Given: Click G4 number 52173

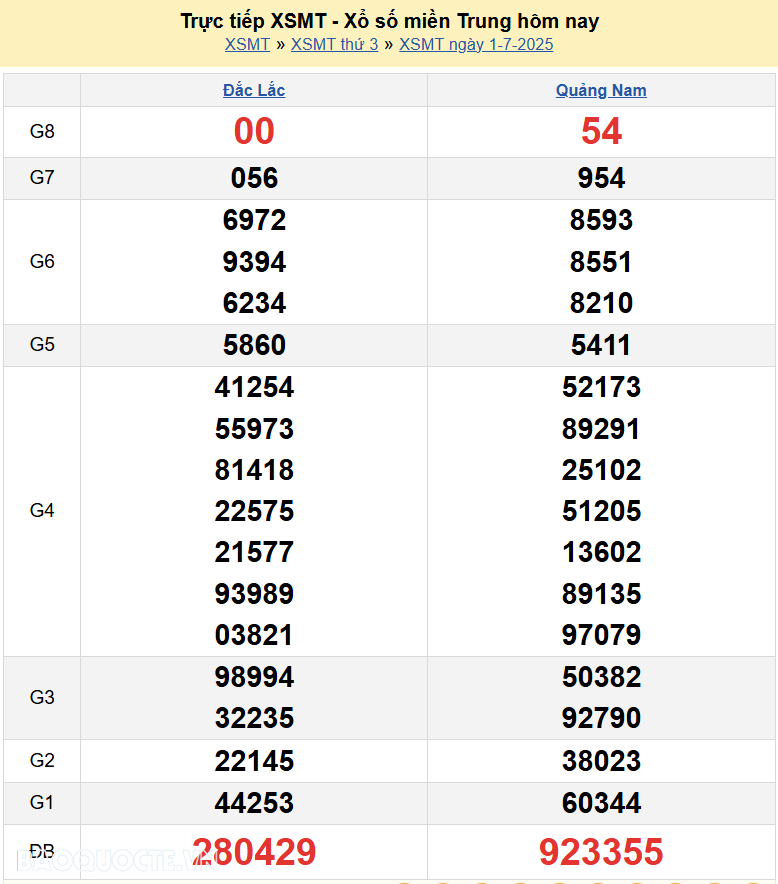Looking at the screenshot, I should [x=601, y=387].
